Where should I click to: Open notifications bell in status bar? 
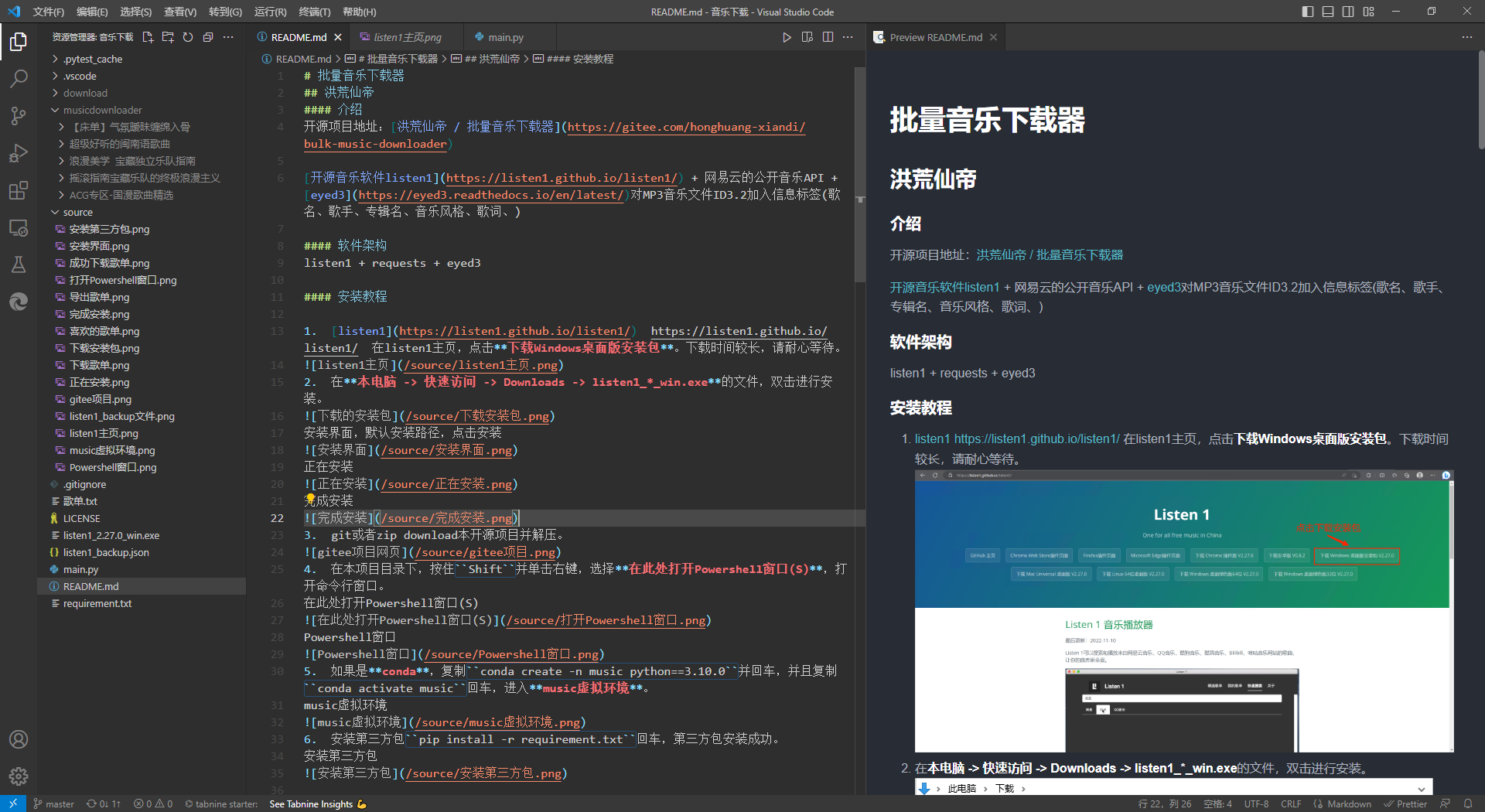point(1468,803)
